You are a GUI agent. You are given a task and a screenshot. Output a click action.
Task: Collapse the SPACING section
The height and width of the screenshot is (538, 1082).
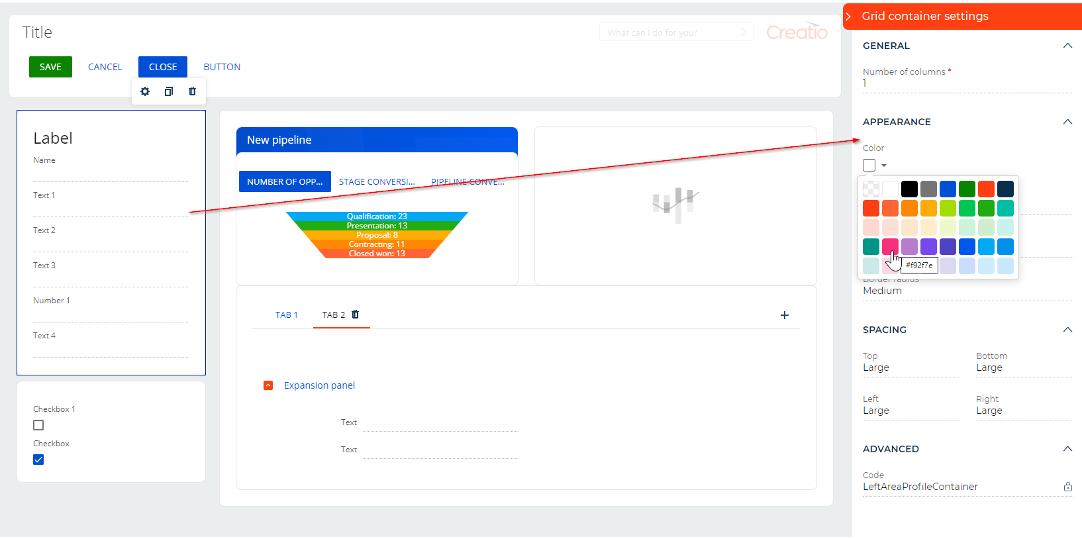1066,330
